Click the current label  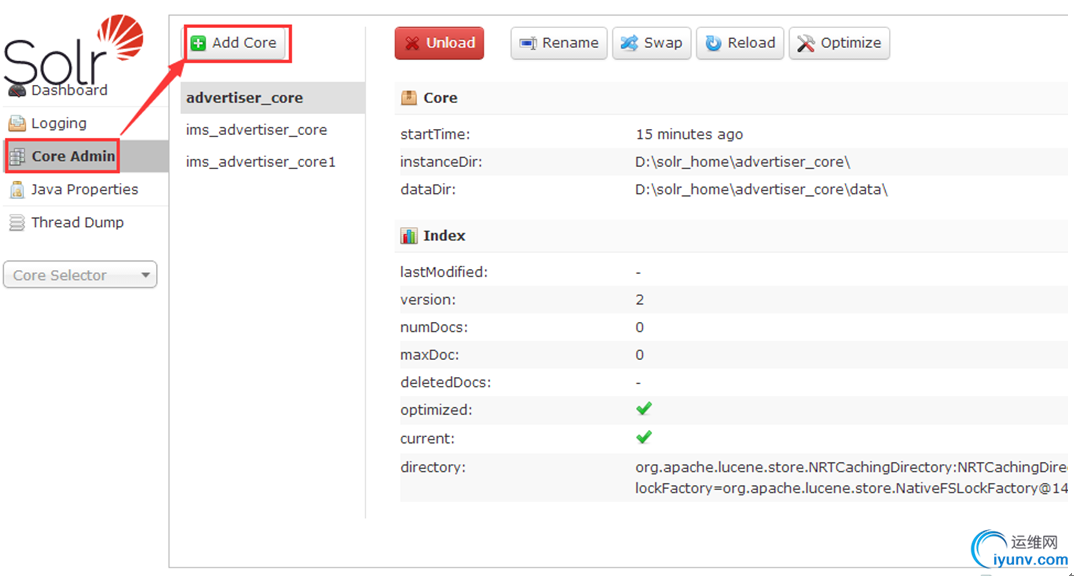pyautogui.click(x=427, y=438)
